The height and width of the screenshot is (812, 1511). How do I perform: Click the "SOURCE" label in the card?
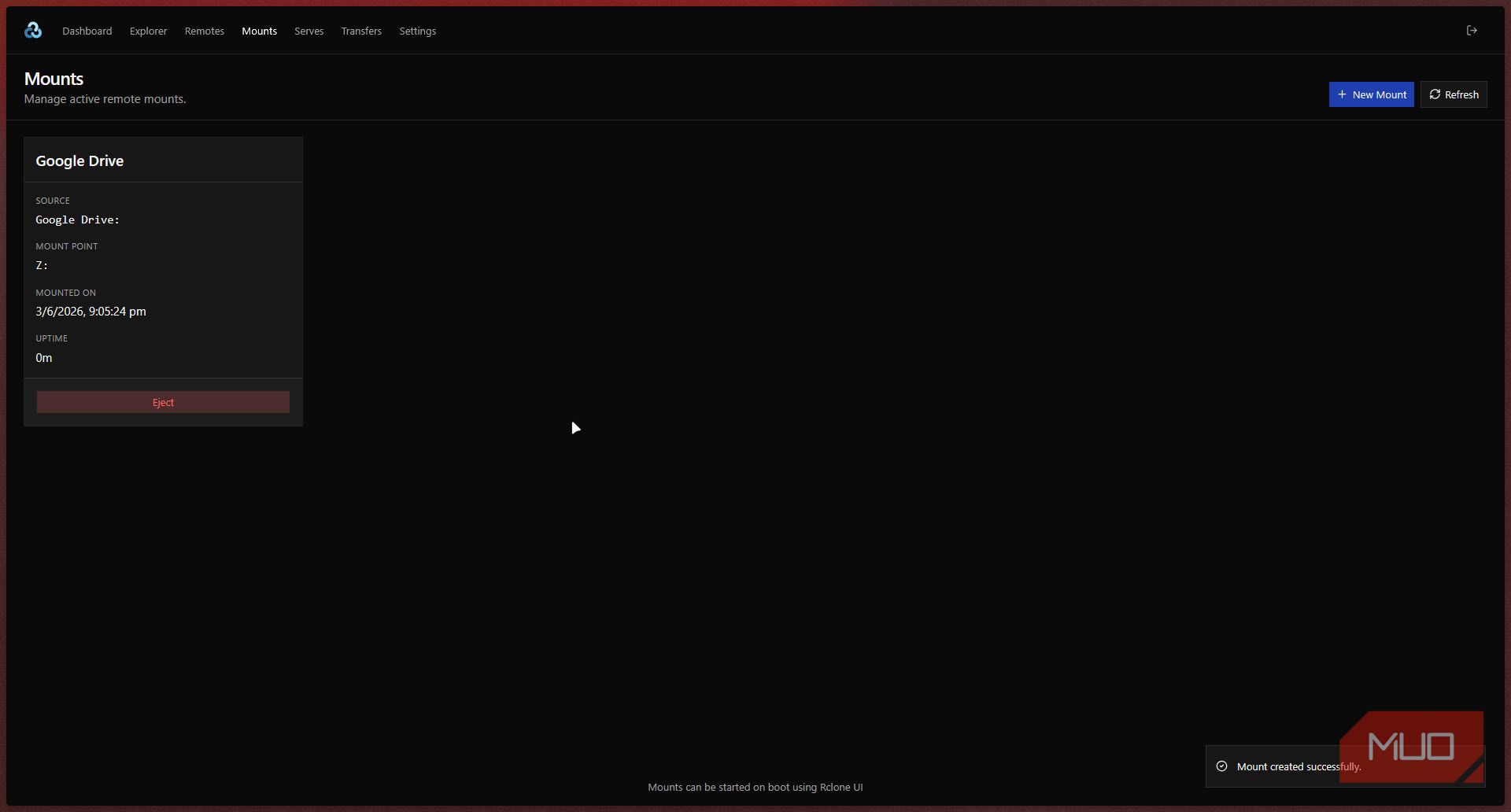tap(53, 201)
